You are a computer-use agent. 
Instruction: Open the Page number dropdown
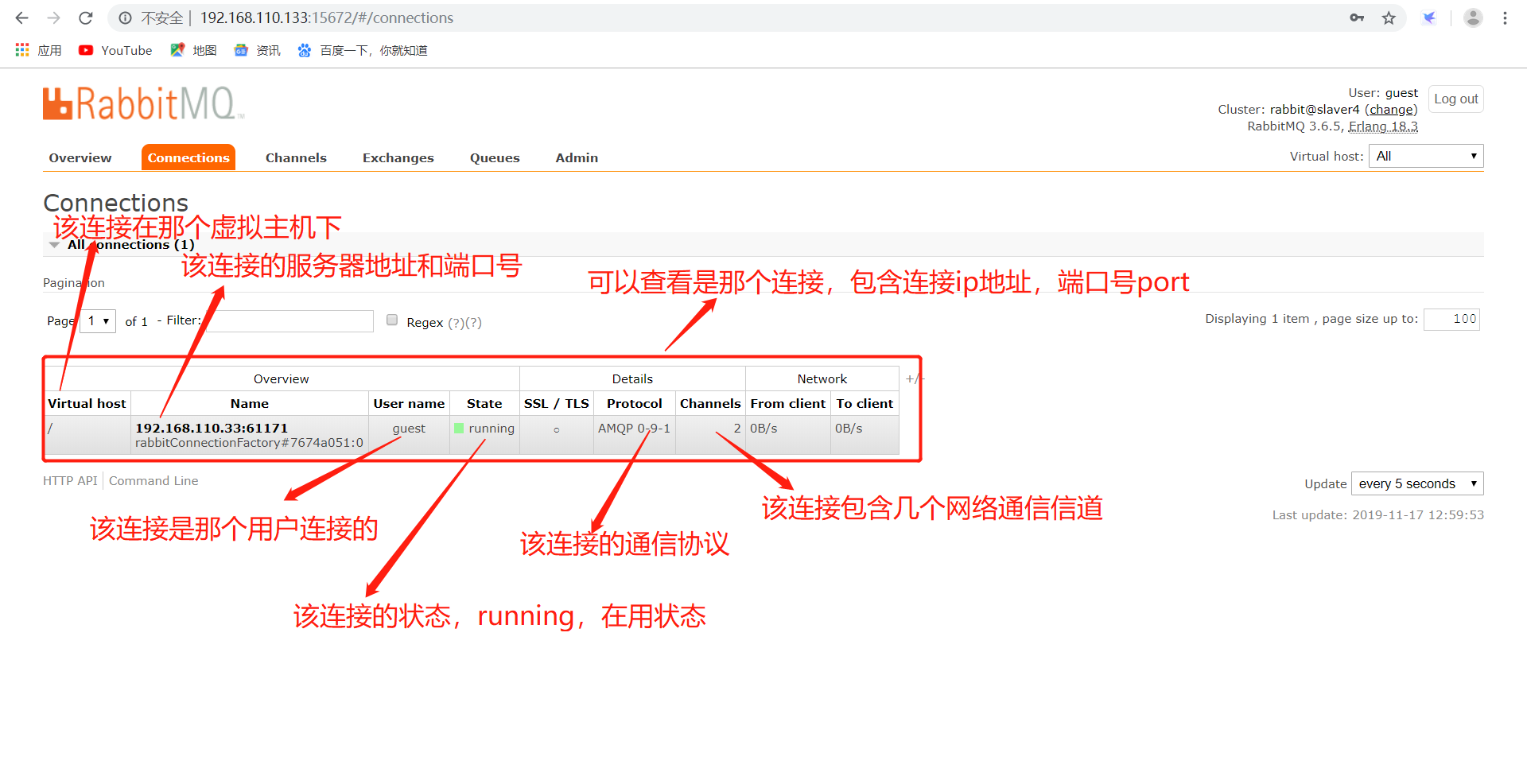click(98, 320)
